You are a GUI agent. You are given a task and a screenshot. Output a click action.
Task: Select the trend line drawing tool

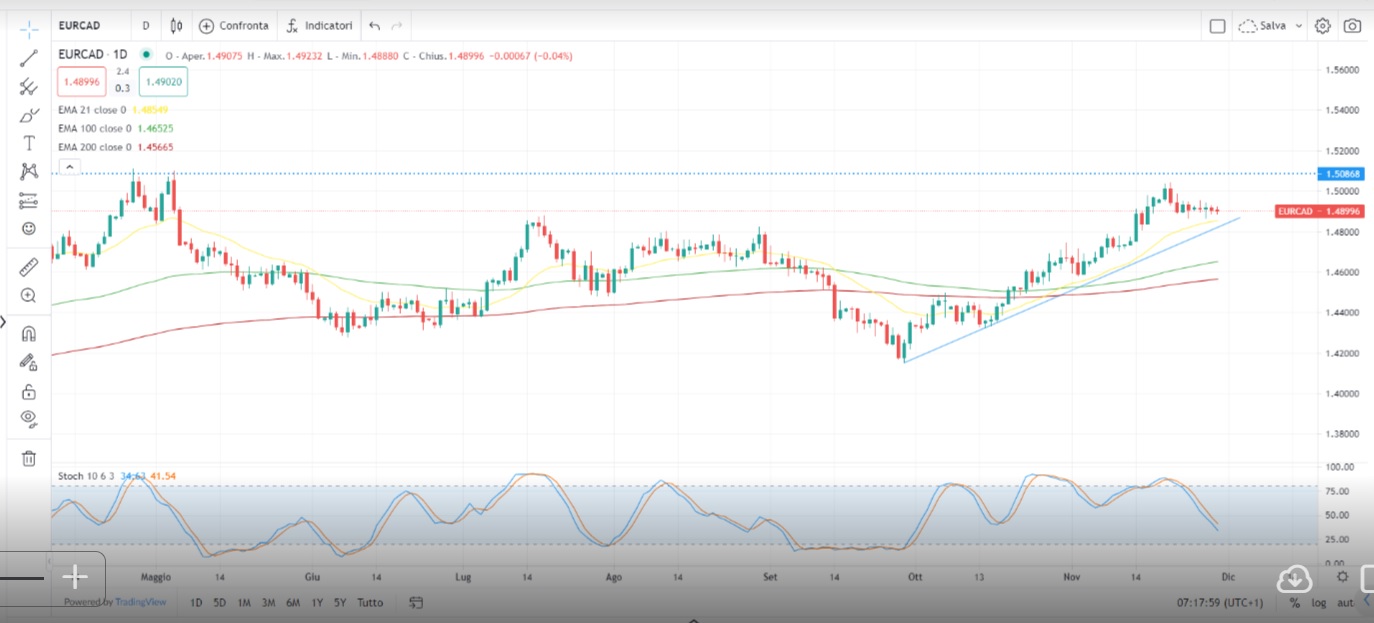[x=29, y=58]
